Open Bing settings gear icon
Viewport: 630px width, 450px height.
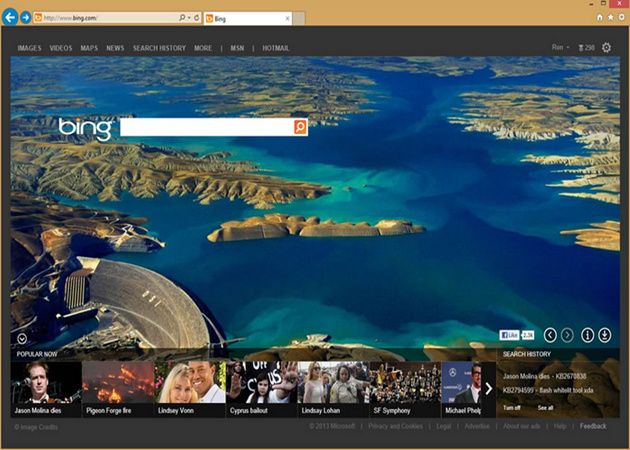pyautogui.click(x=606, y=47)
